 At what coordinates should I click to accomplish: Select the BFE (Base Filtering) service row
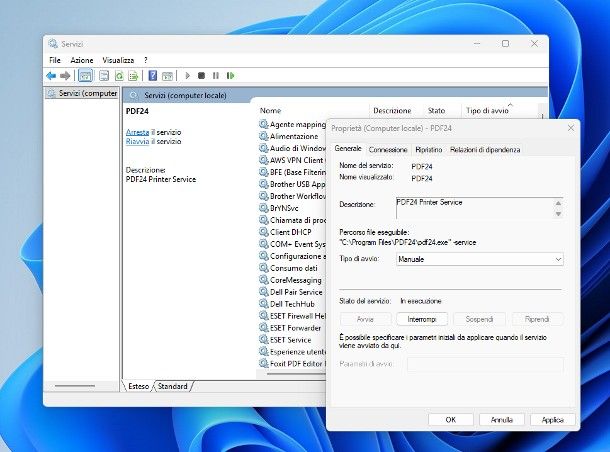[292, 172]
